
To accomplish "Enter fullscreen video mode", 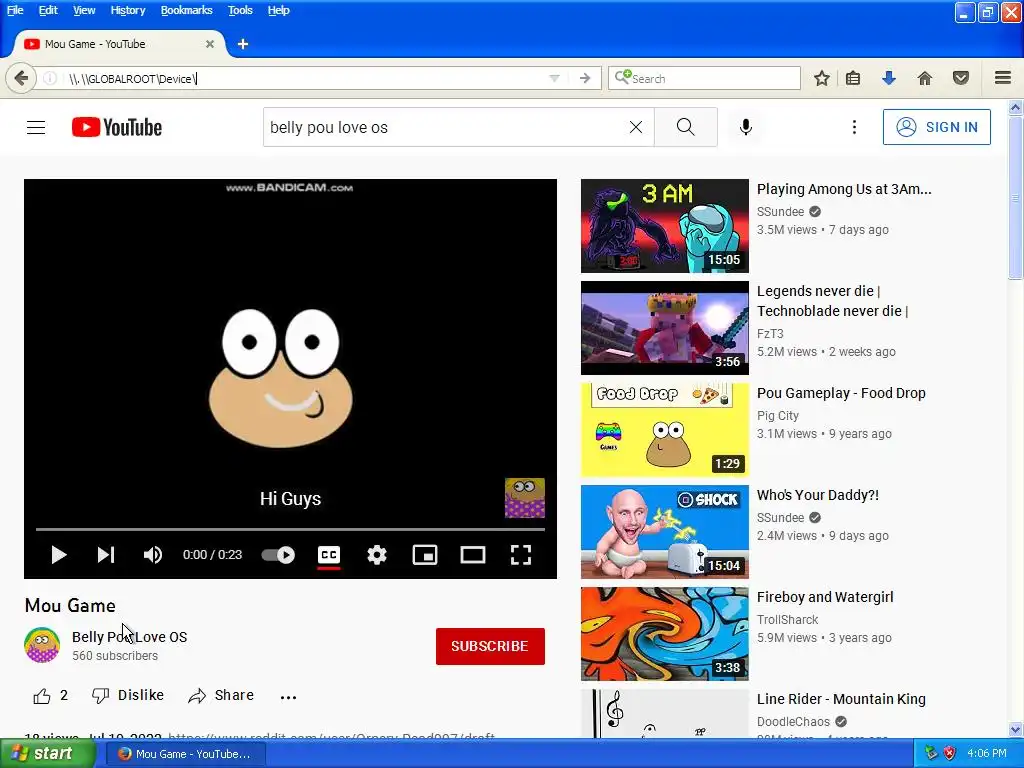I will tap(520, 554).
